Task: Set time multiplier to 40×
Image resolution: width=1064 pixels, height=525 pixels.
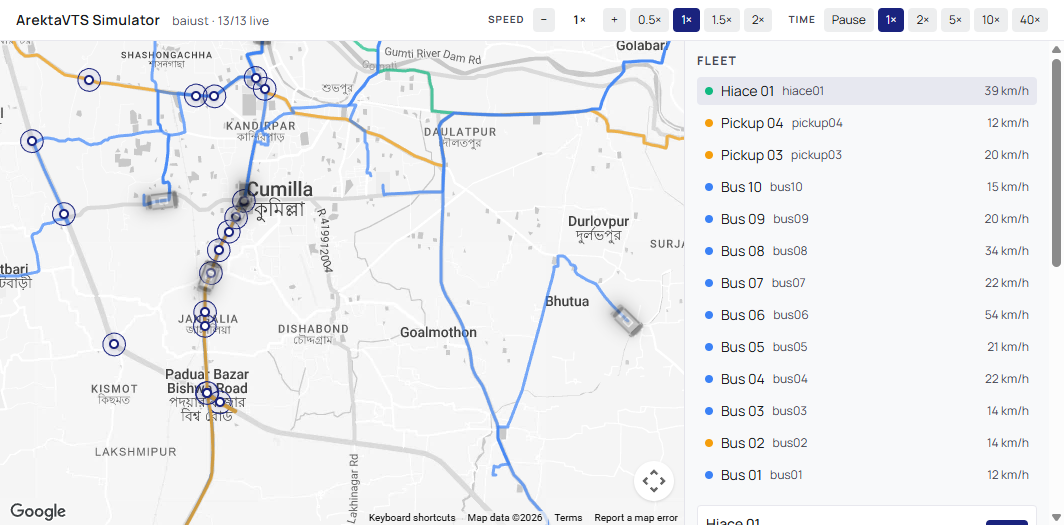Action: tap(1029, 20)
